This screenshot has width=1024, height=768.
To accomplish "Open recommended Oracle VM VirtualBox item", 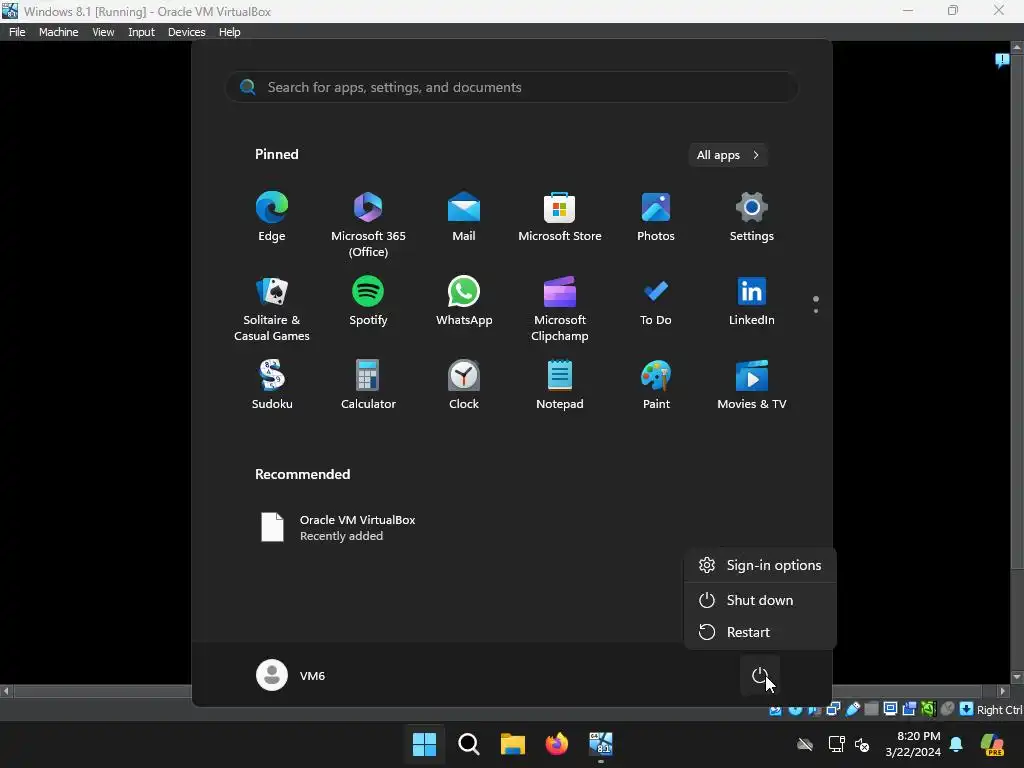I will tap(338, 528).
